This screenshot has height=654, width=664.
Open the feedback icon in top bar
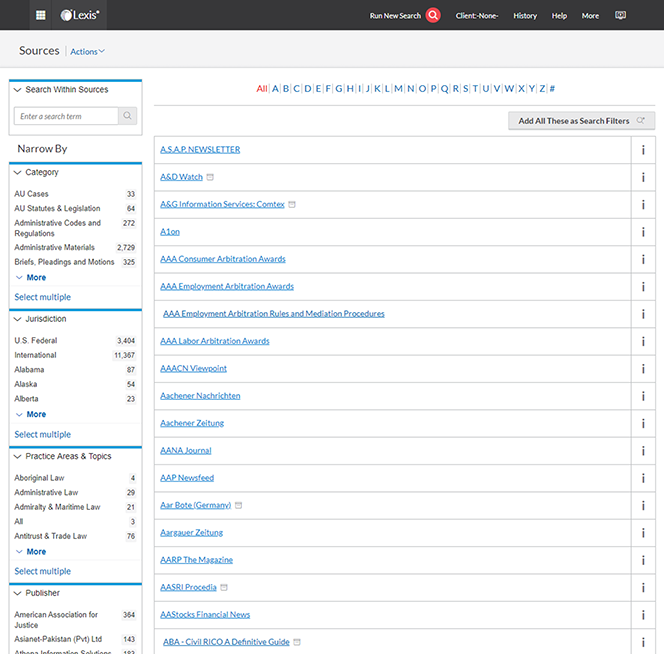[x=620, y=15]
